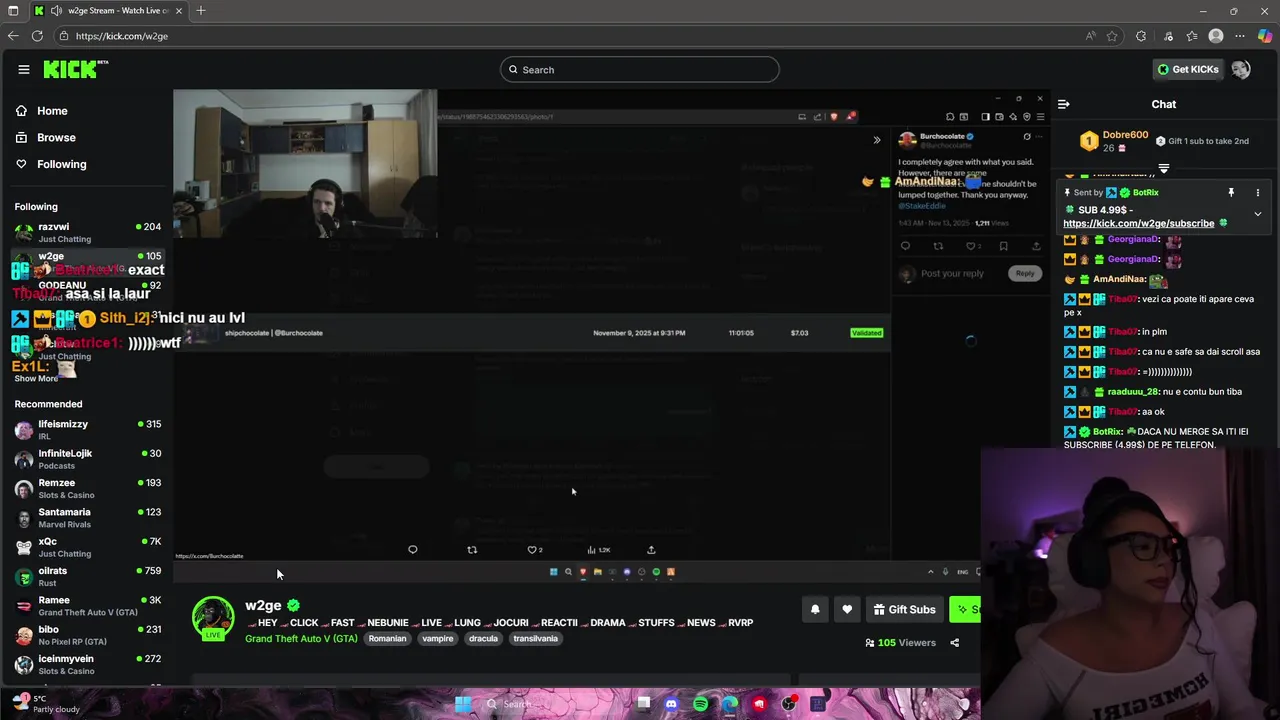Collapse the chat panel

point(1064,104)
